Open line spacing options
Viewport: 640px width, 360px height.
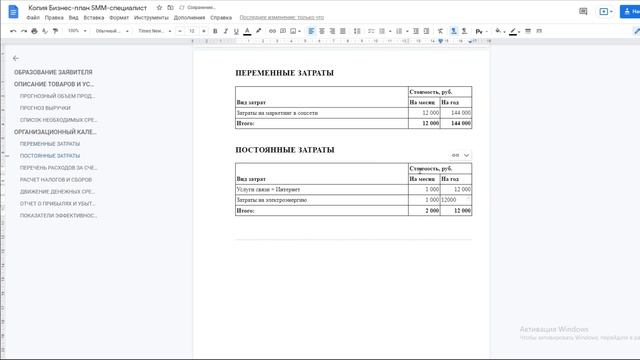point(357,31)
